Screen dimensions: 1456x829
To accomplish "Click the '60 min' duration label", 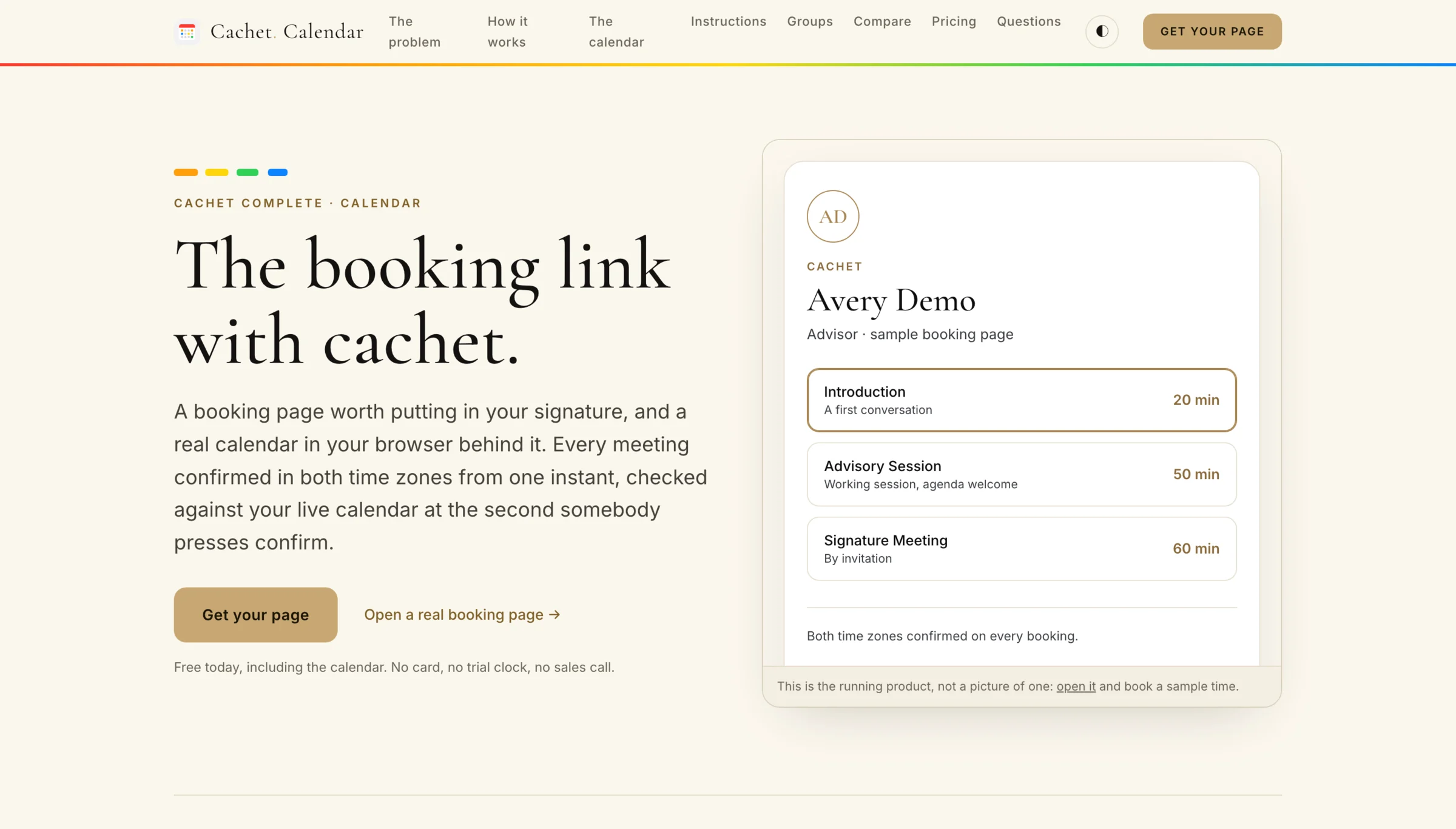I will [x=1196, y=548].
